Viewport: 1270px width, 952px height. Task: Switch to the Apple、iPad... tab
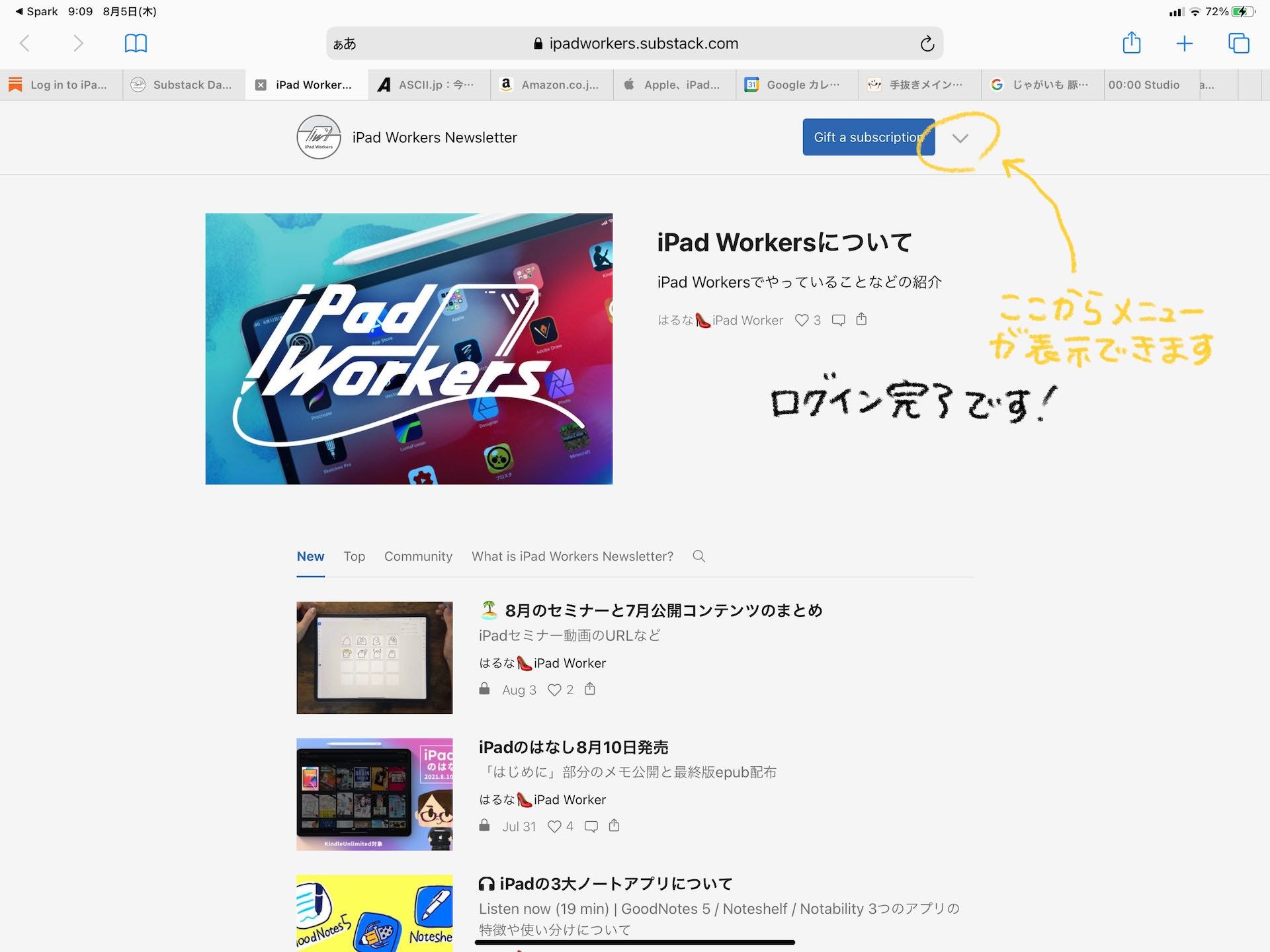click(x=675, y=85)
